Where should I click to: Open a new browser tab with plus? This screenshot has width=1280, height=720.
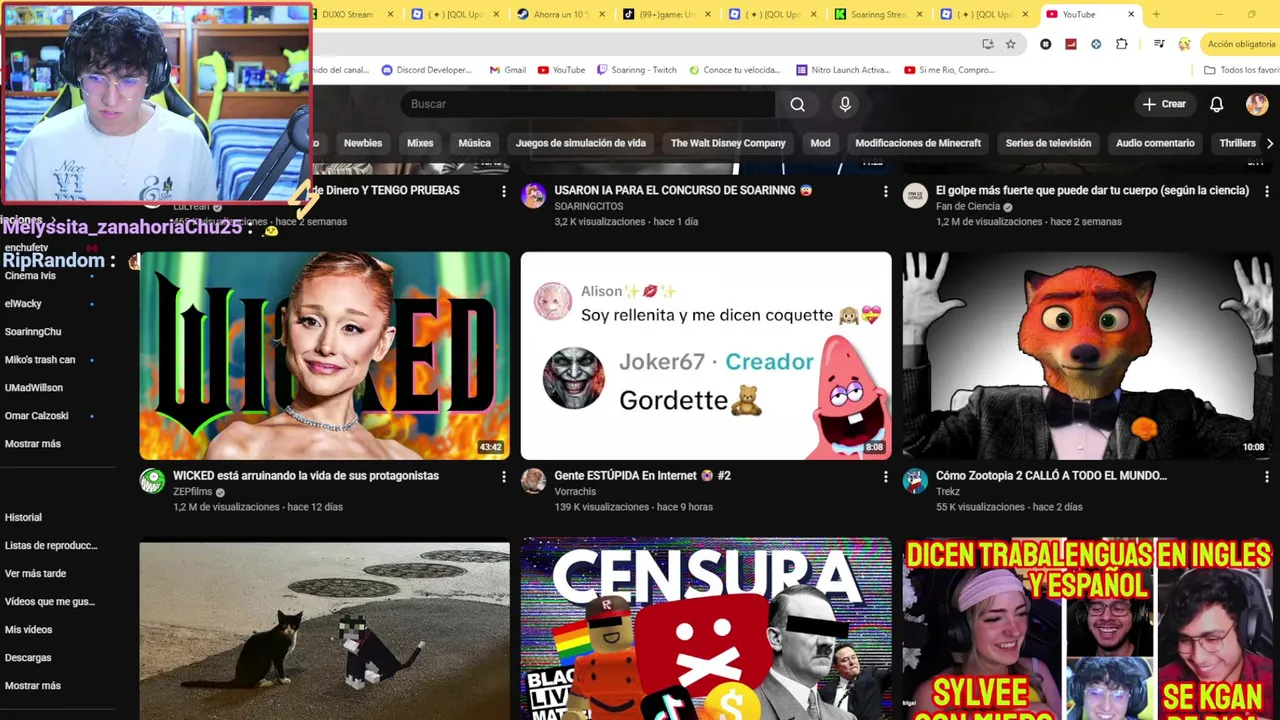point(1156,14)
